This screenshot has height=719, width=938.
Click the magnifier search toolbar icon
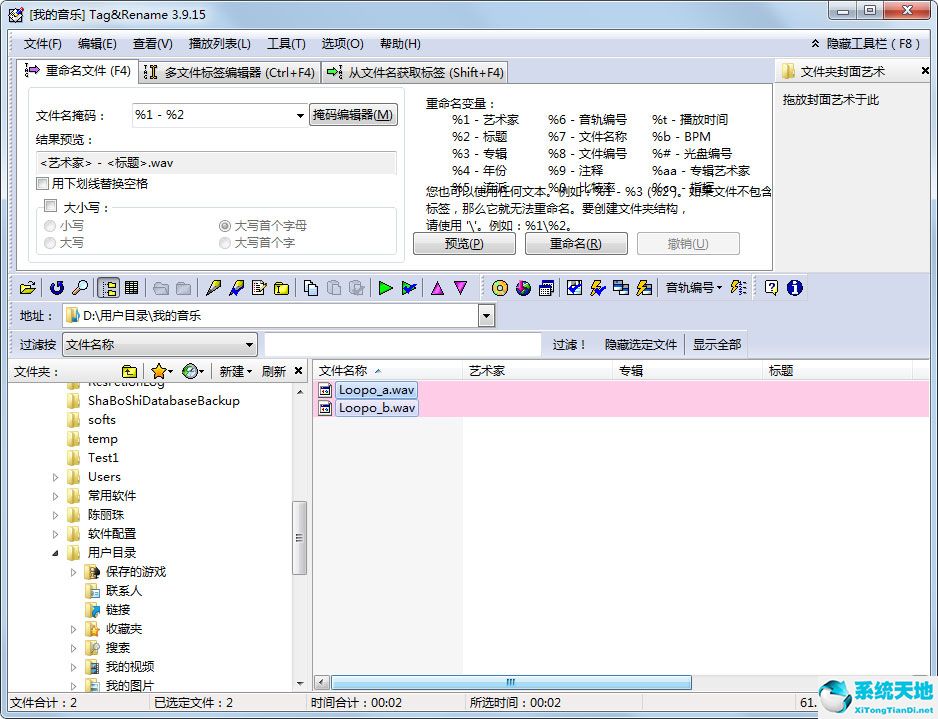pyautogui.click(x=80, y=288)
